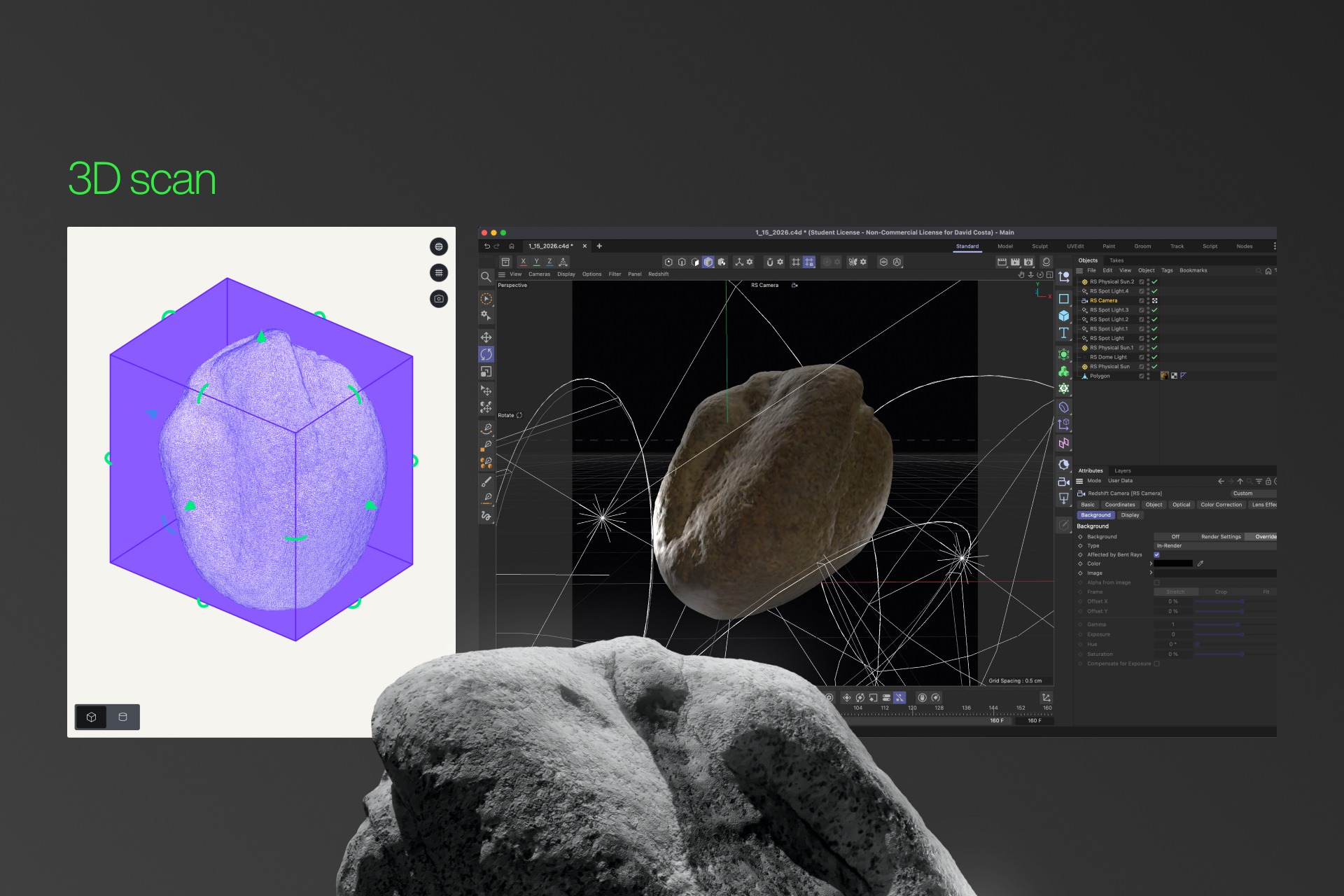This screenshot has height=896, width=1344.
Task: Toggle Compensate for Exposure checkbox
Action: [x=1156, y=664]
